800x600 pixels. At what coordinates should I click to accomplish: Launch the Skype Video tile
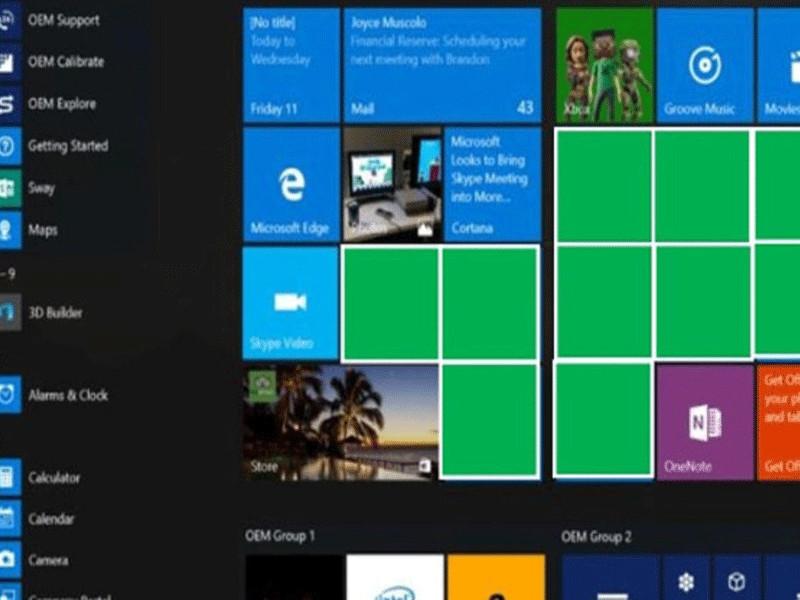click(290, 303)
